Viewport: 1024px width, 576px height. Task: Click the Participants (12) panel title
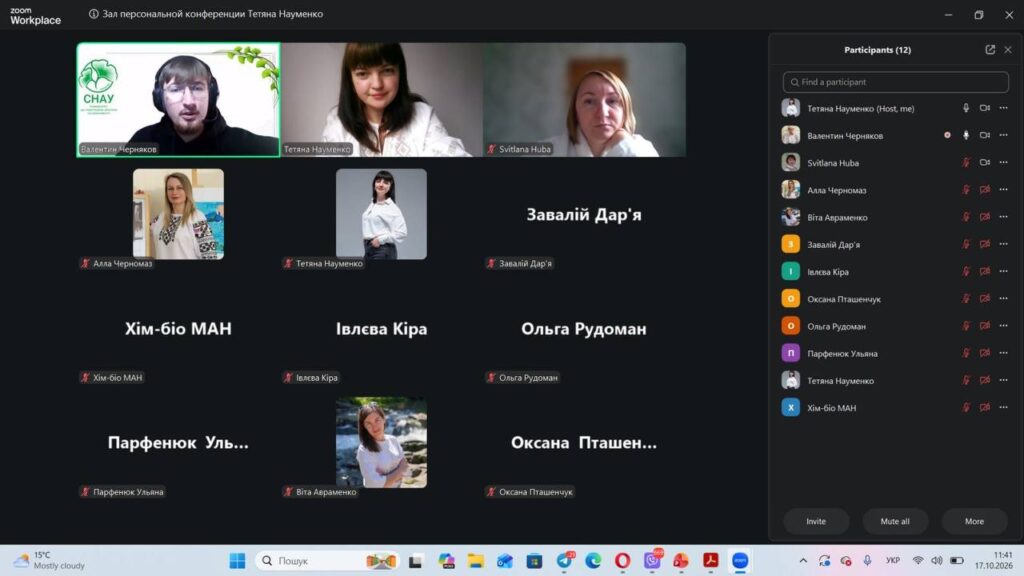877,50
